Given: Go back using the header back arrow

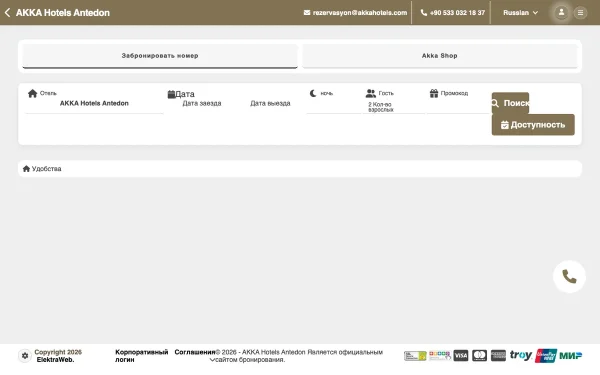Looking at the screenshot, I should [x=7, y=13].
